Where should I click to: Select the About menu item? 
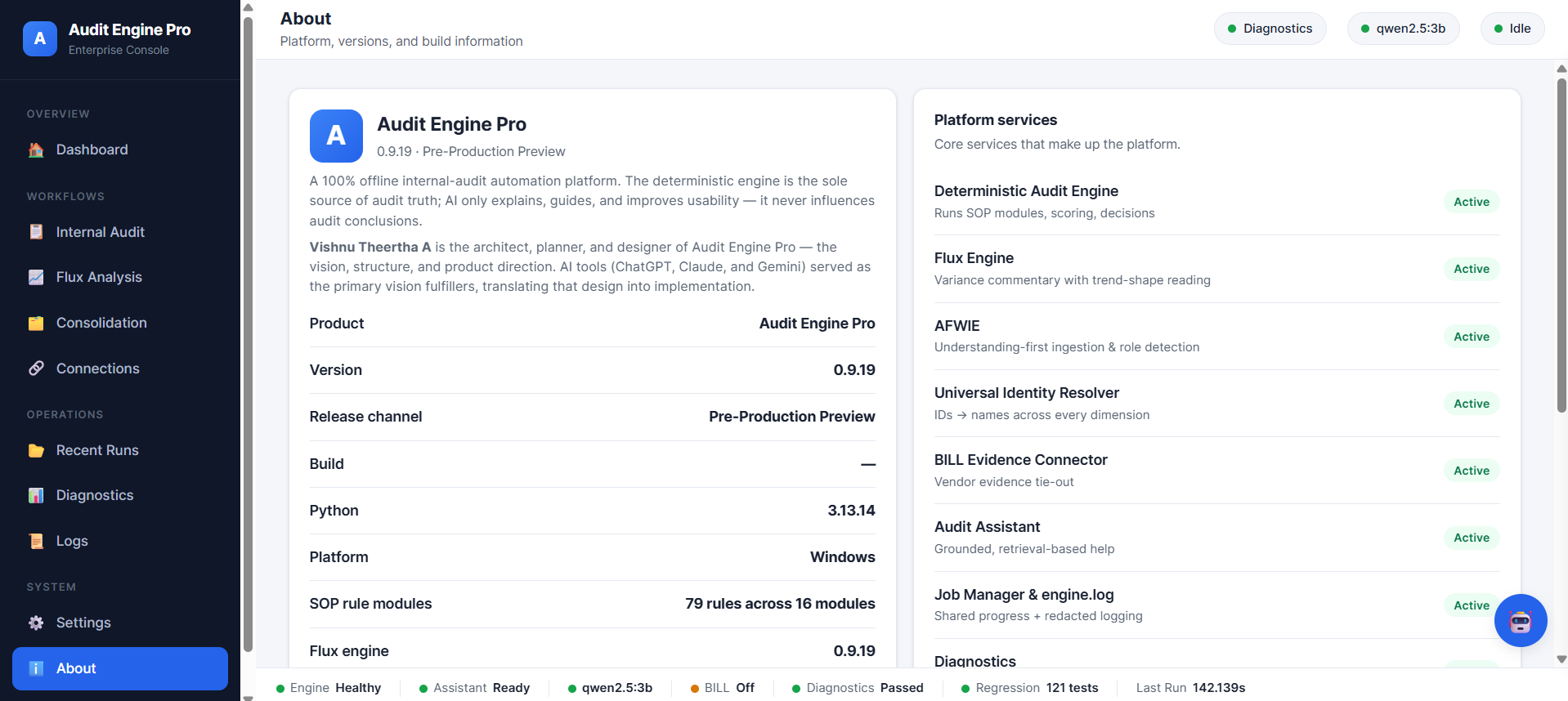pos(119,668)
